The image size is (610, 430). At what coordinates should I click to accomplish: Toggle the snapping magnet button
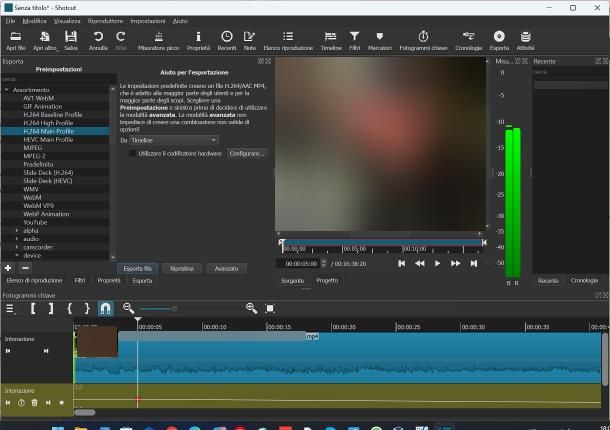[x=105, y=309]
